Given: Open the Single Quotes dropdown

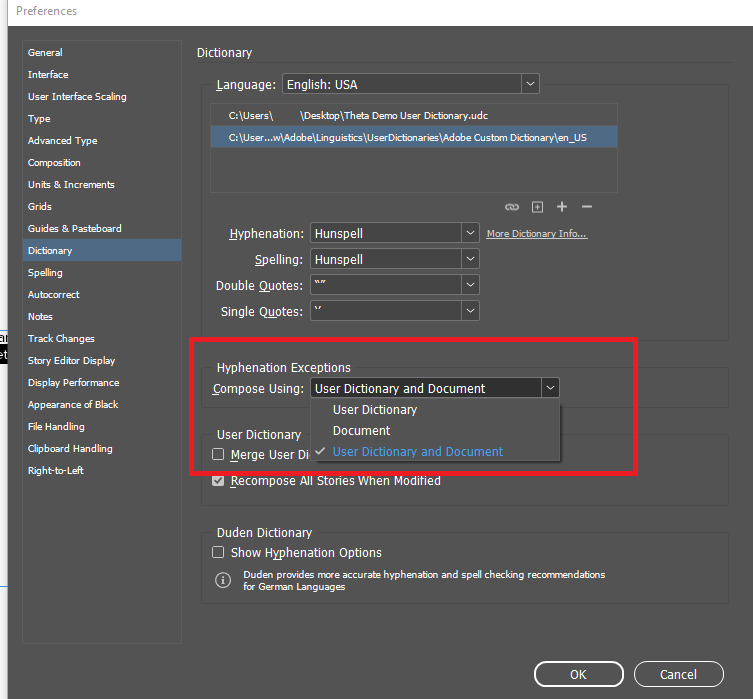Looking at the screenshot, I should (470, 311).
